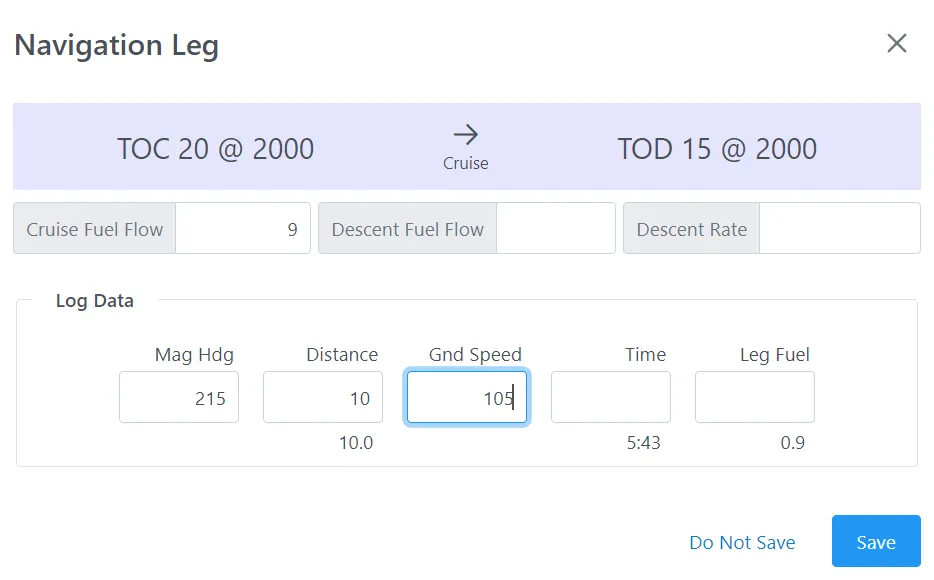Click the Do Not Save link
Image resolution: width=934 pixels, height=580 pixels.
coord(742,542)
